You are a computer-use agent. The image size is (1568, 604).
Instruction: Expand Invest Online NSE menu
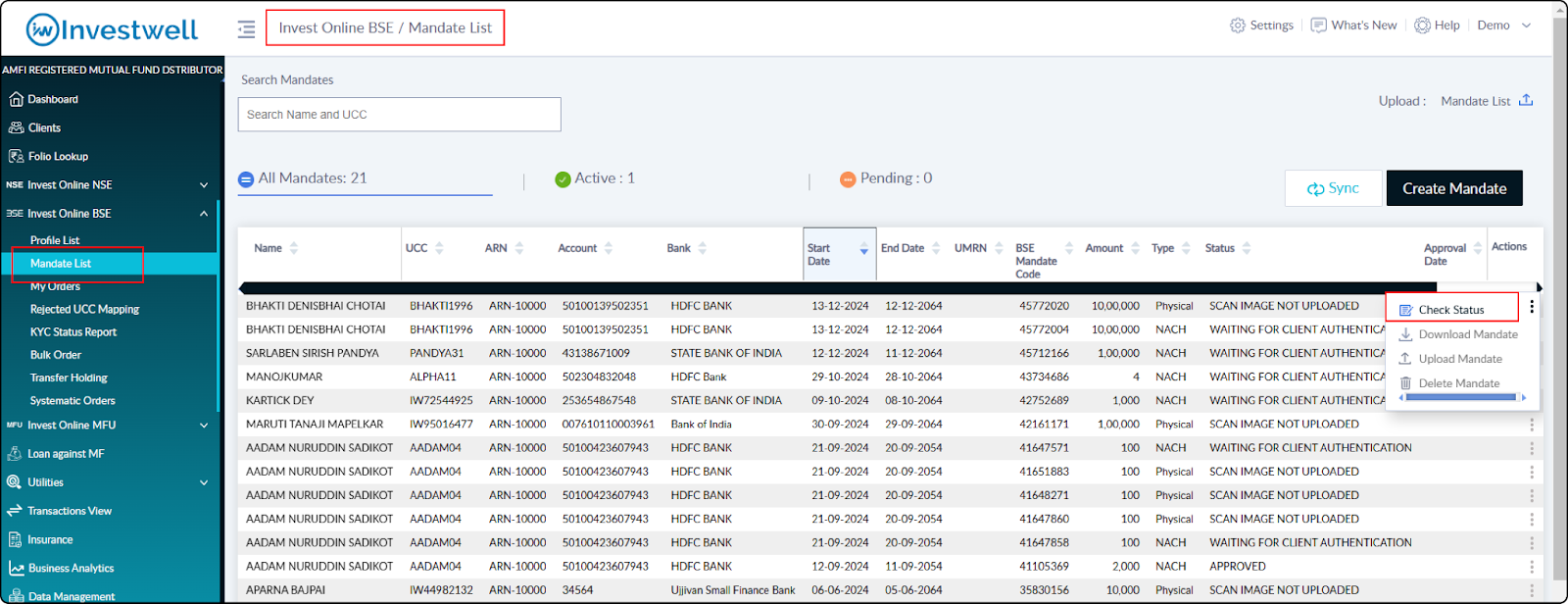(204, 184)
